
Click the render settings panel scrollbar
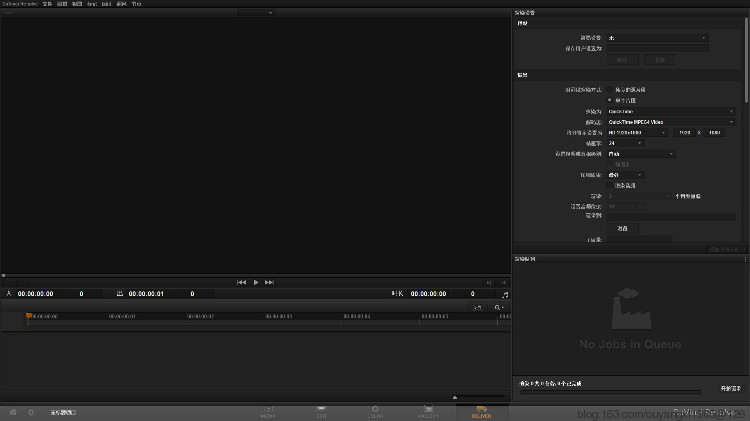(x=746, y=61)
